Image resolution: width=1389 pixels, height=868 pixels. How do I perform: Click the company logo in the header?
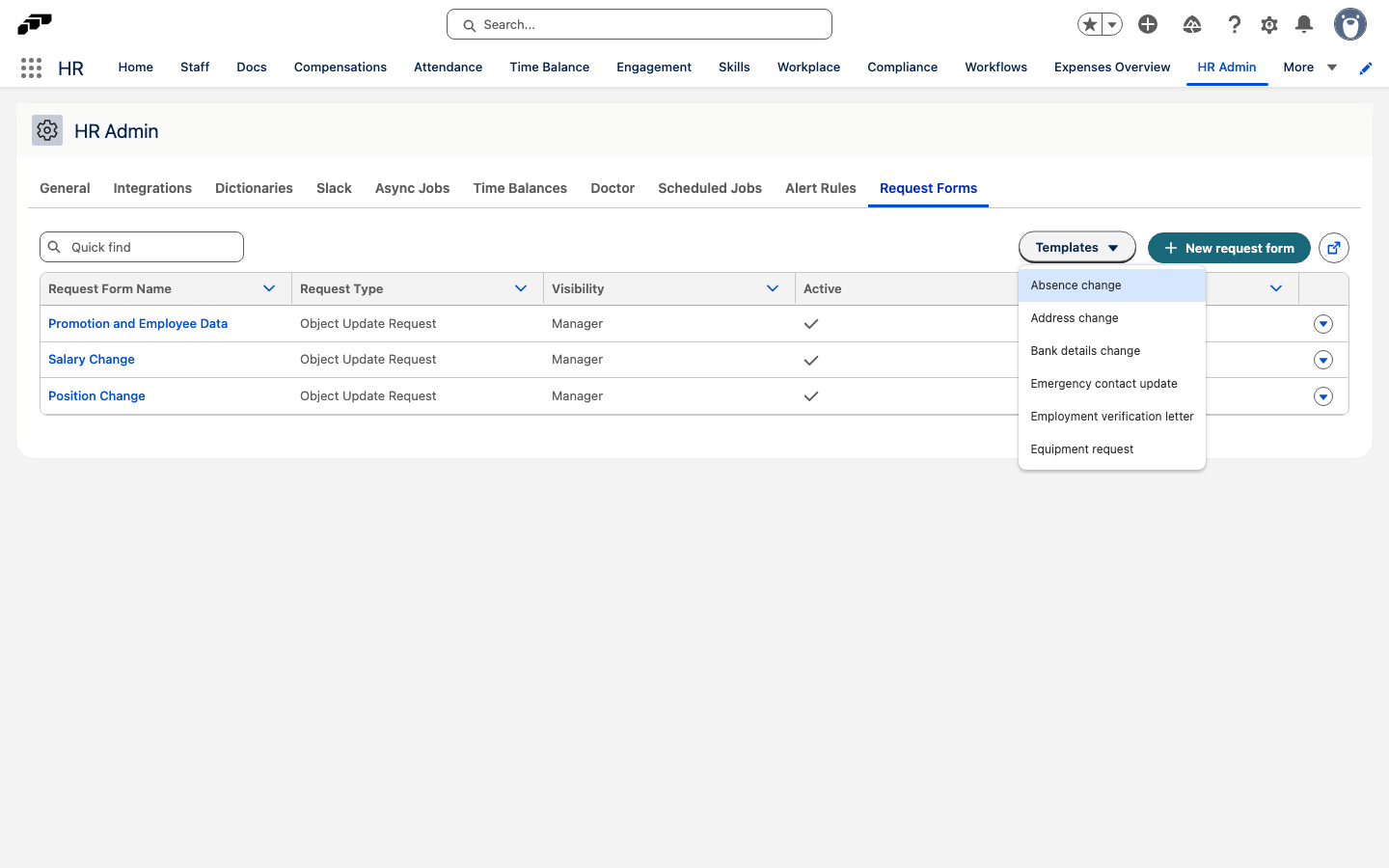[35, 24]
